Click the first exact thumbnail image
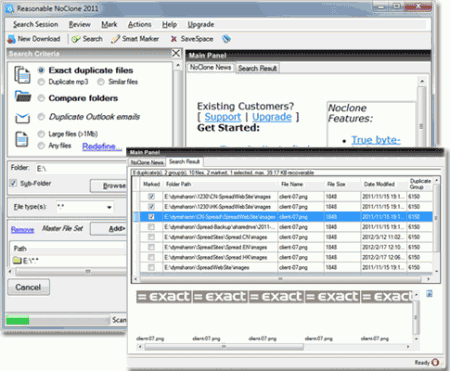The height and width of the screenshot is (371, 450). pos(164,296)
